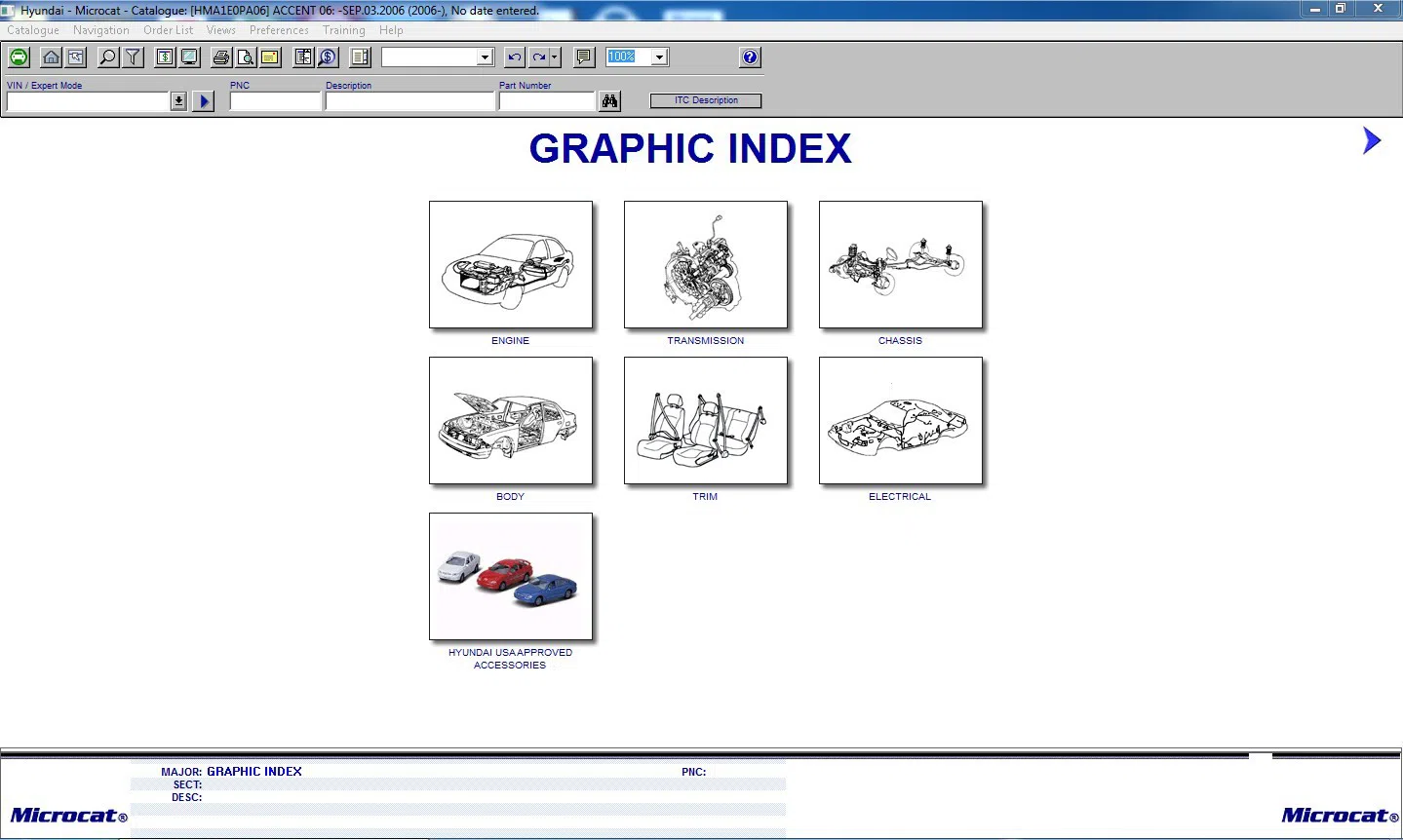Screen dimensions: 1403x840
Task: Click into the PNC input field
Action: (x=275, y=101)
